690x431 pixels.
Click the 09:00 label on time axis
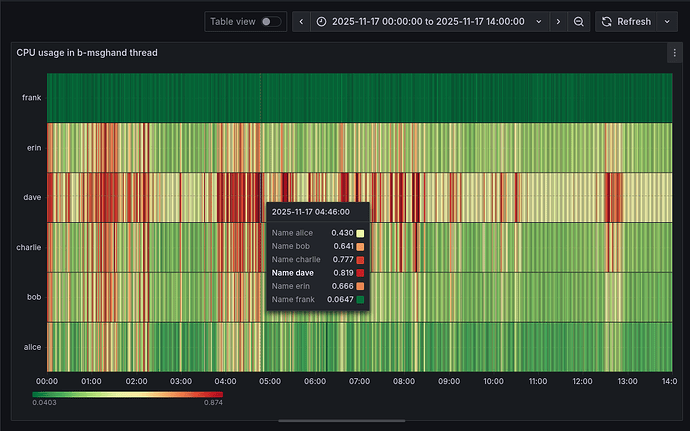pos(449,381)
